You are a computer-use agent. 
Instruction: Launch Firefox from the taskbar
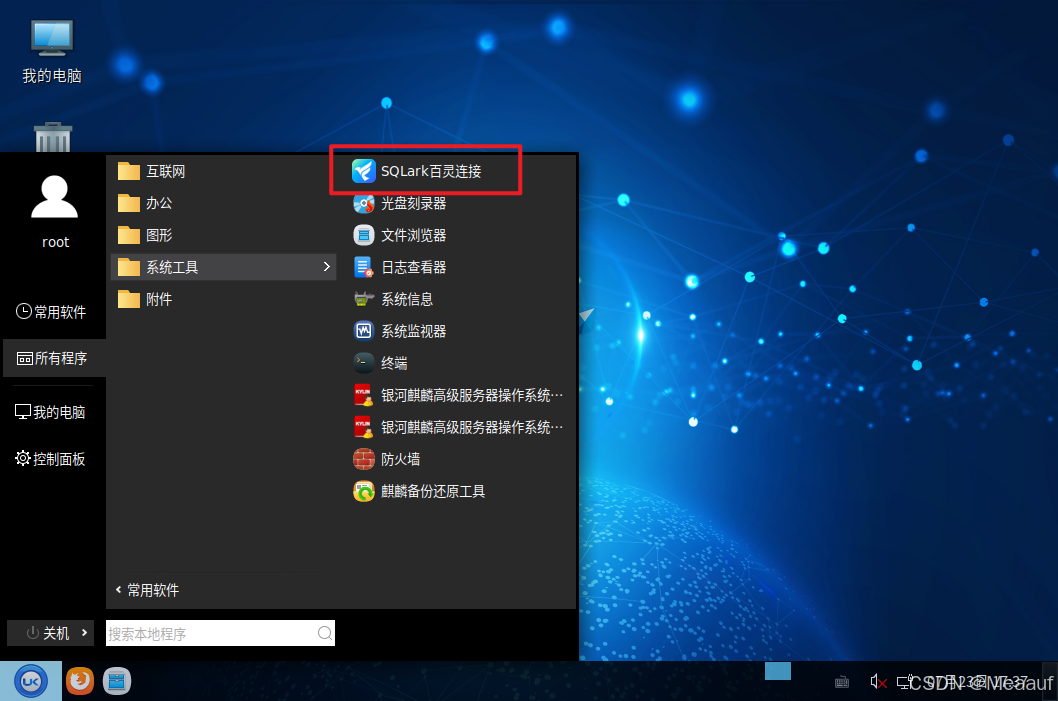point(80,681)
